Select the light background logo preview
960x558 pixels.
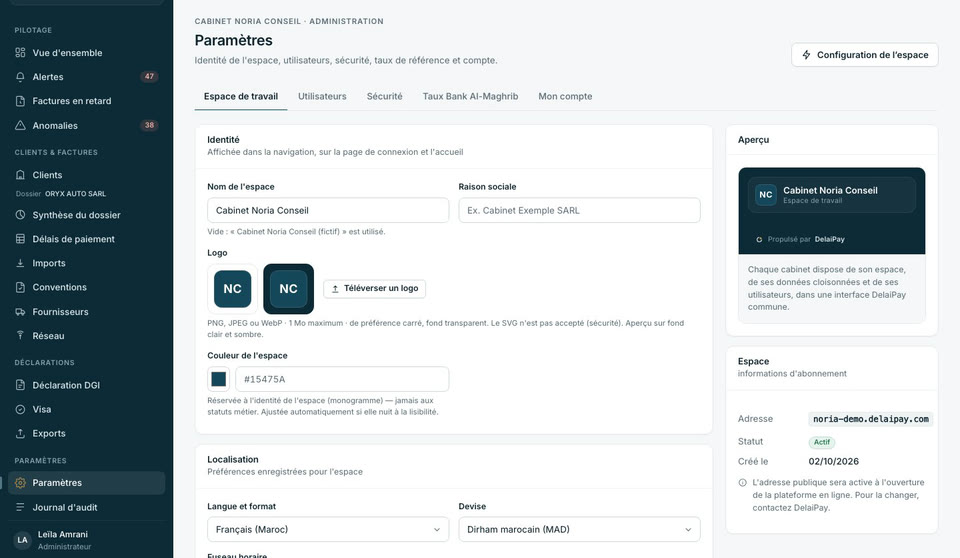(233, 288)
